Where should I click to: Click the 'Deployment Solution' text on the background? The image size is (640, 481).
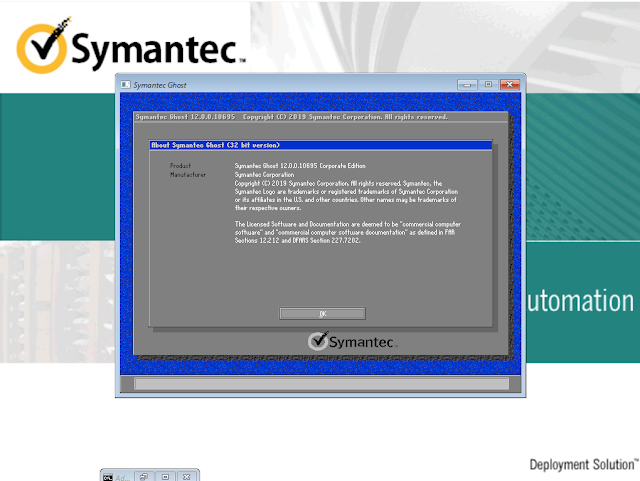(583, 465)
